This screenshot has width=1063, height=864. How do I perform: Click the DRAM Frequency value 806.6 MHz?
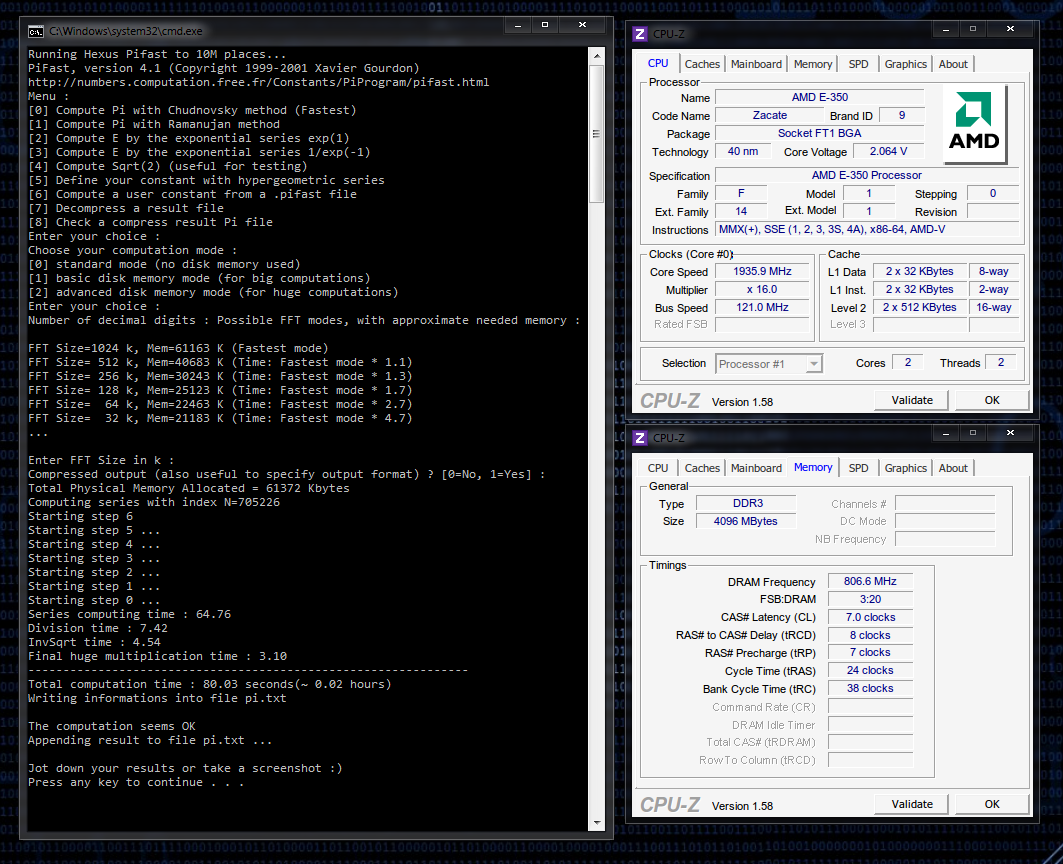870,581
